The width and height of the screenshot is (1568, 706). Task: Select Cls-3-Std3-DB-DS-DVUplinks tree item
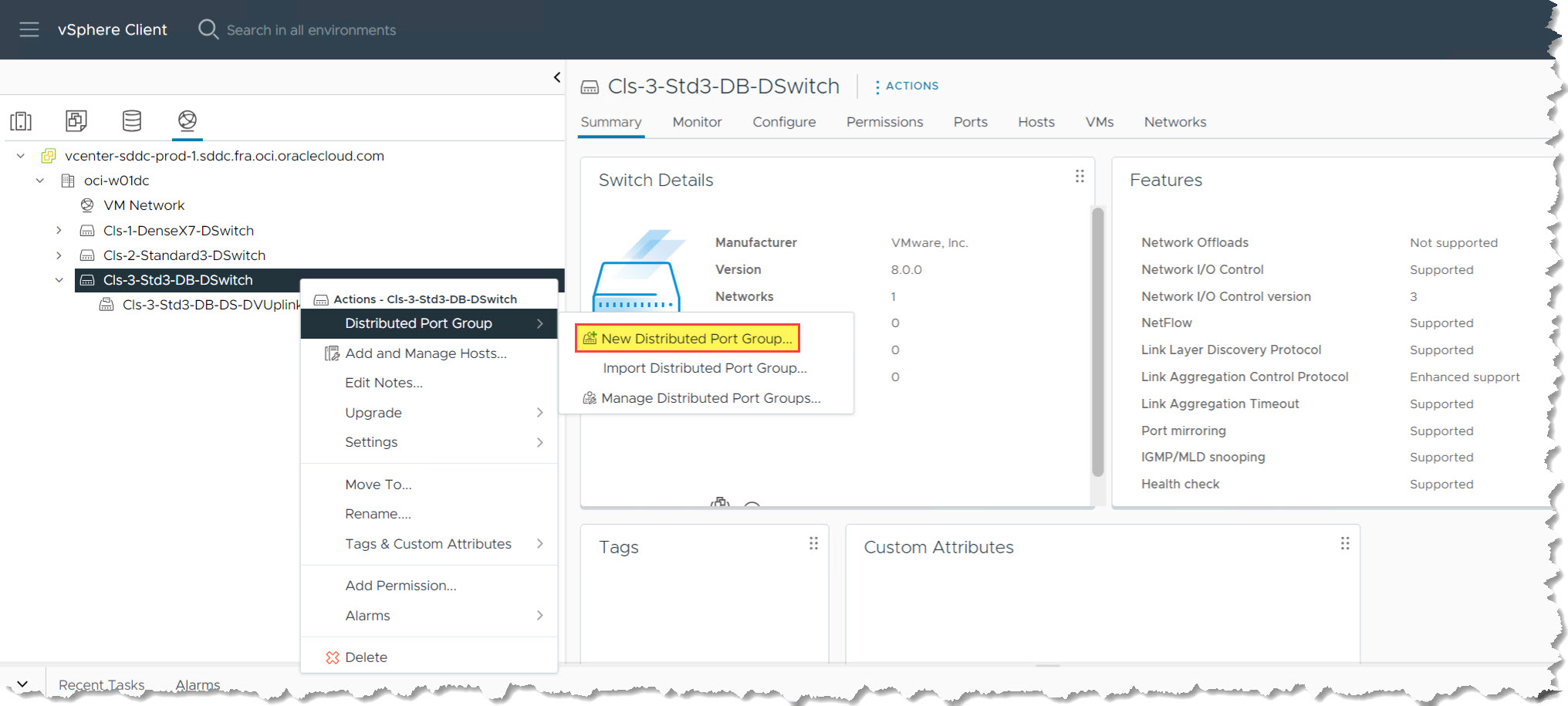[x=211, y=305]
